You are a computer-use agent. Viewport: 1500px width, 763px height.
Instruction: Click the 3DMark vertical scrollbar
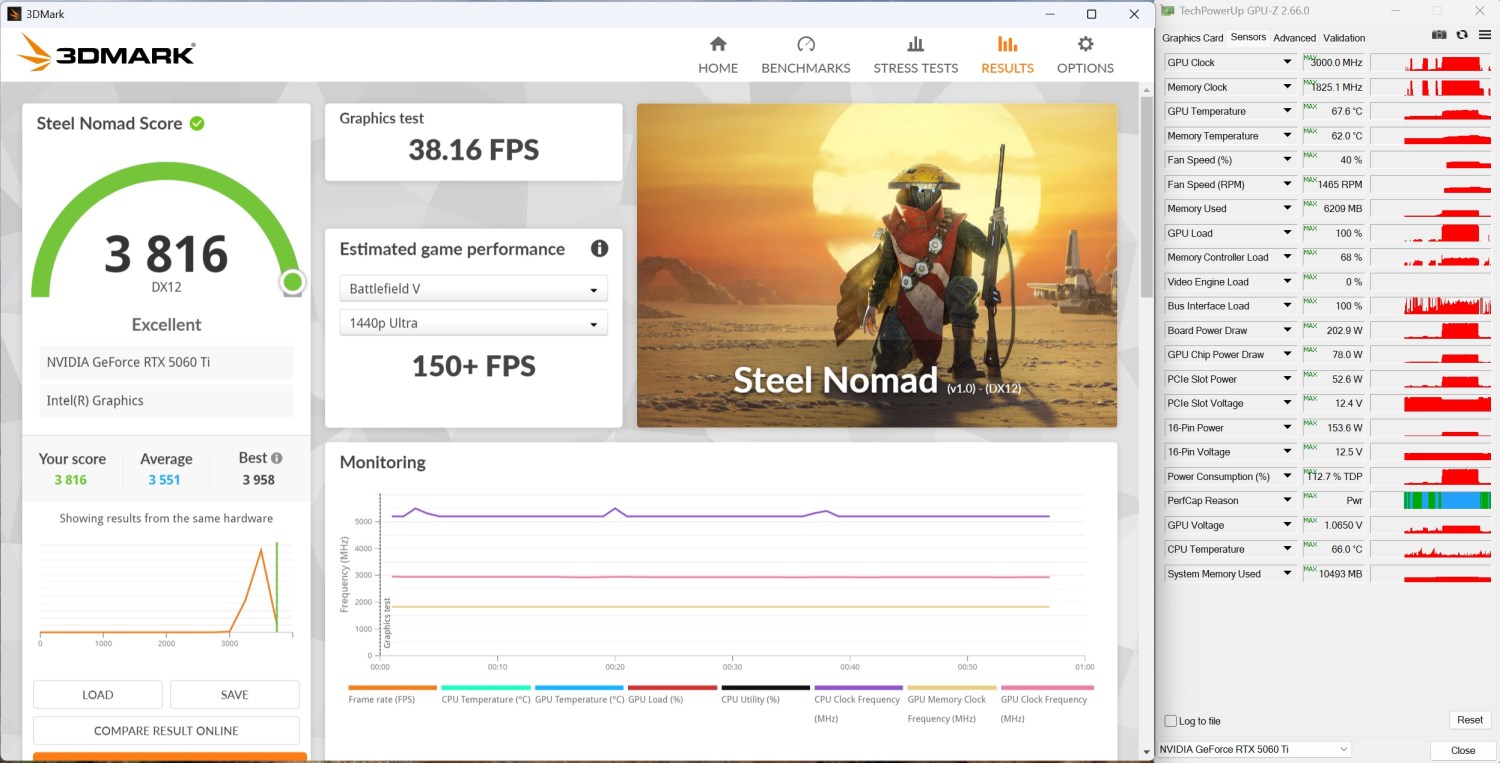pos(1146,195)
